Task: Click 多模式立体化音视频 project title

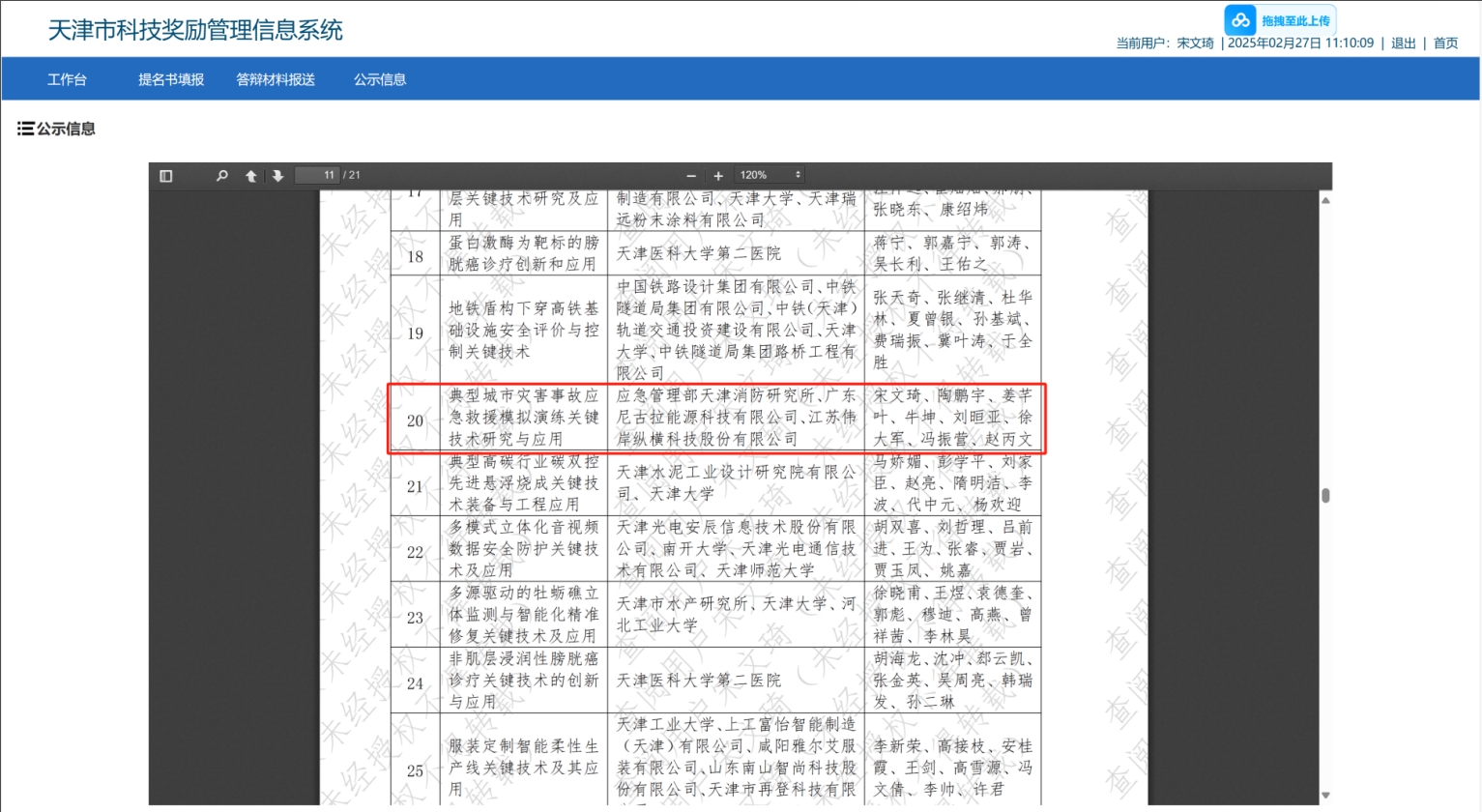Action: (524, 549)
